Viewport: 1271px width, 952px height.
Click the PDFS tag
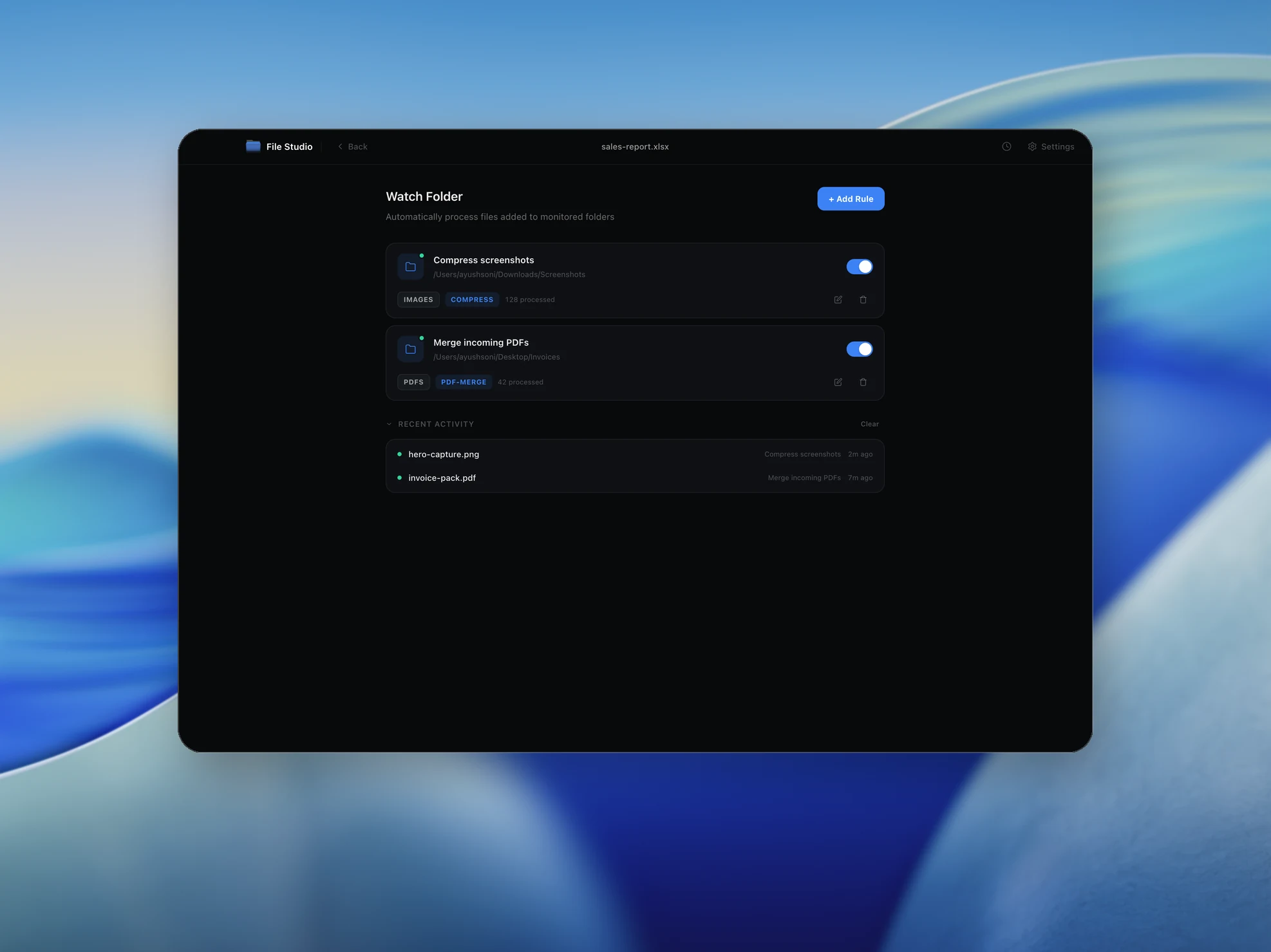[413, 382]
